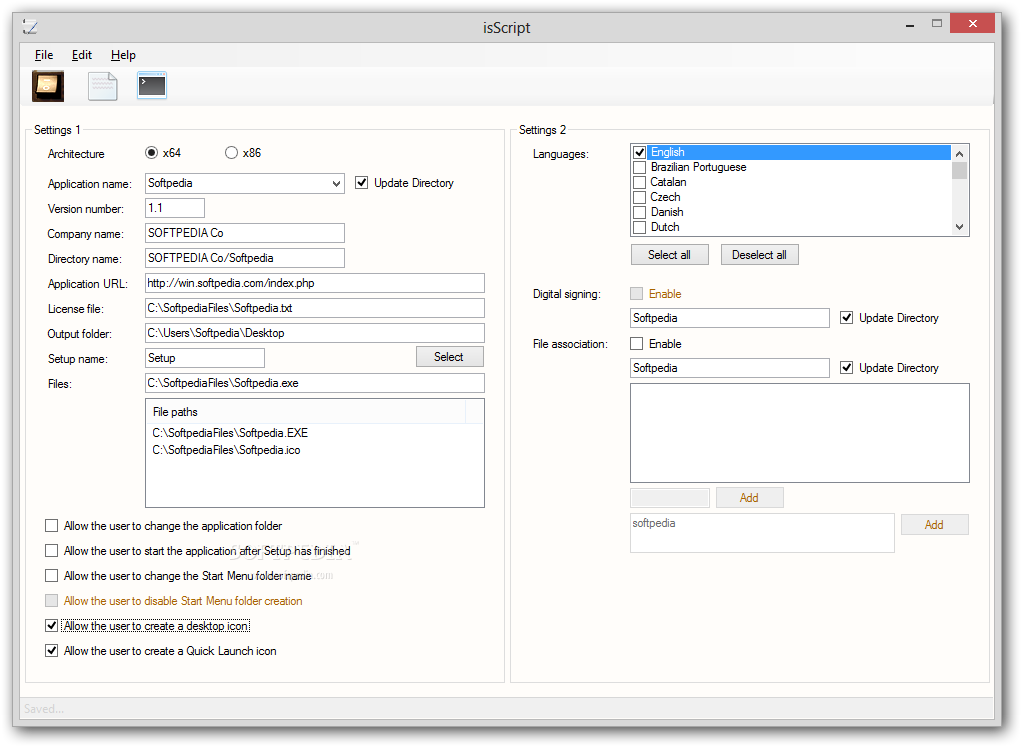
Task: Click the language list scroll up arrow
Action: (x=959, y=154)
